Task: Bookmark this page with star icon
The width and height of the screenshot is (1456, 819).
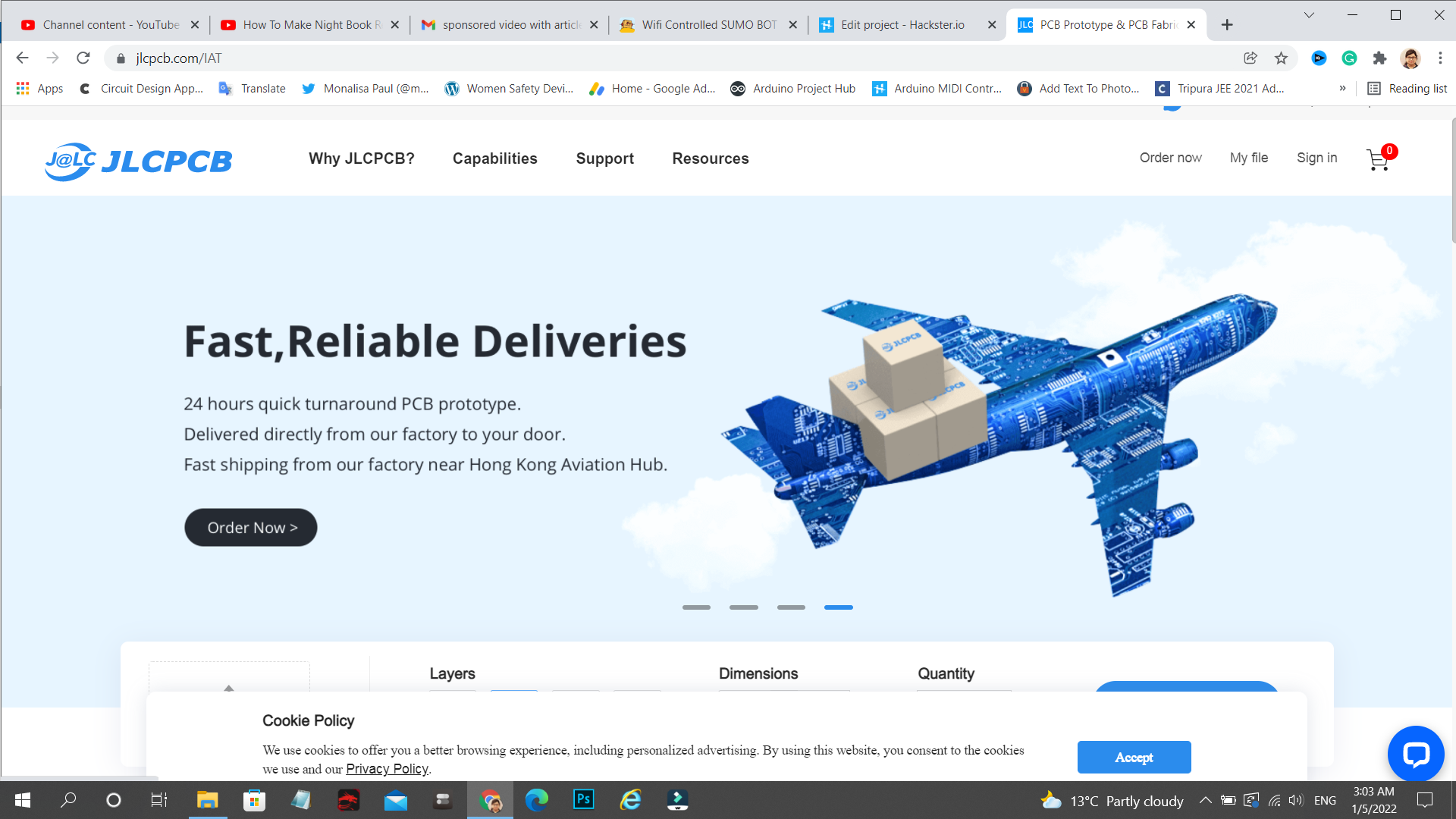Action: [1281, 58]
